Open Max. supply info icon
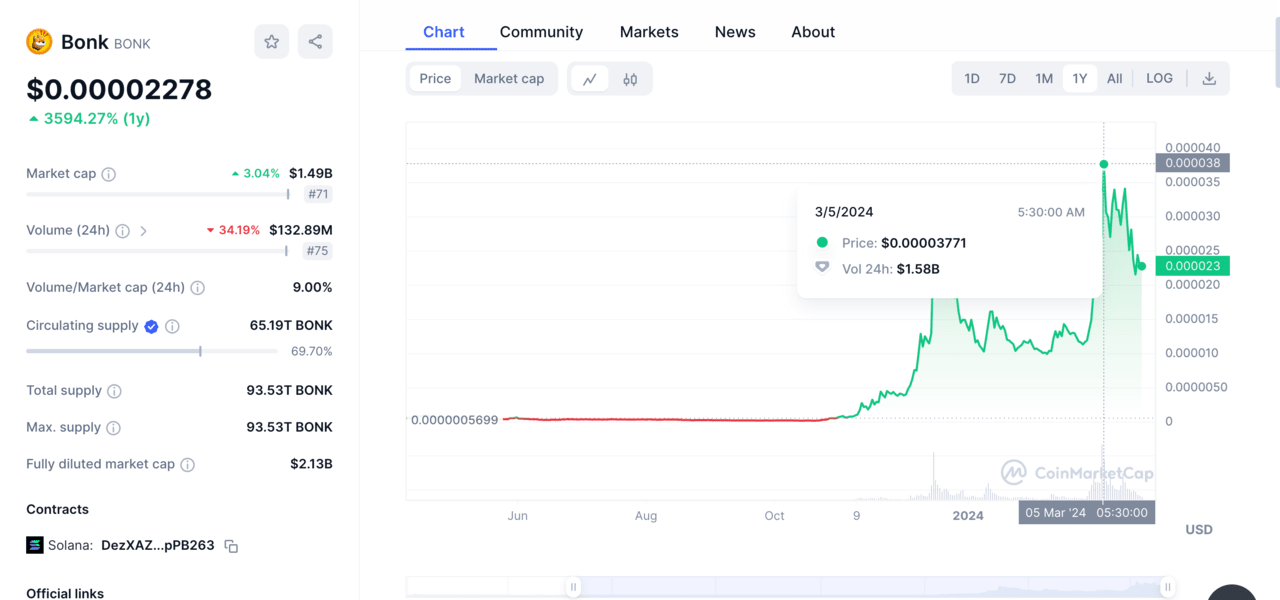This screenshot has width=1280, height=600. coord(113,428)
